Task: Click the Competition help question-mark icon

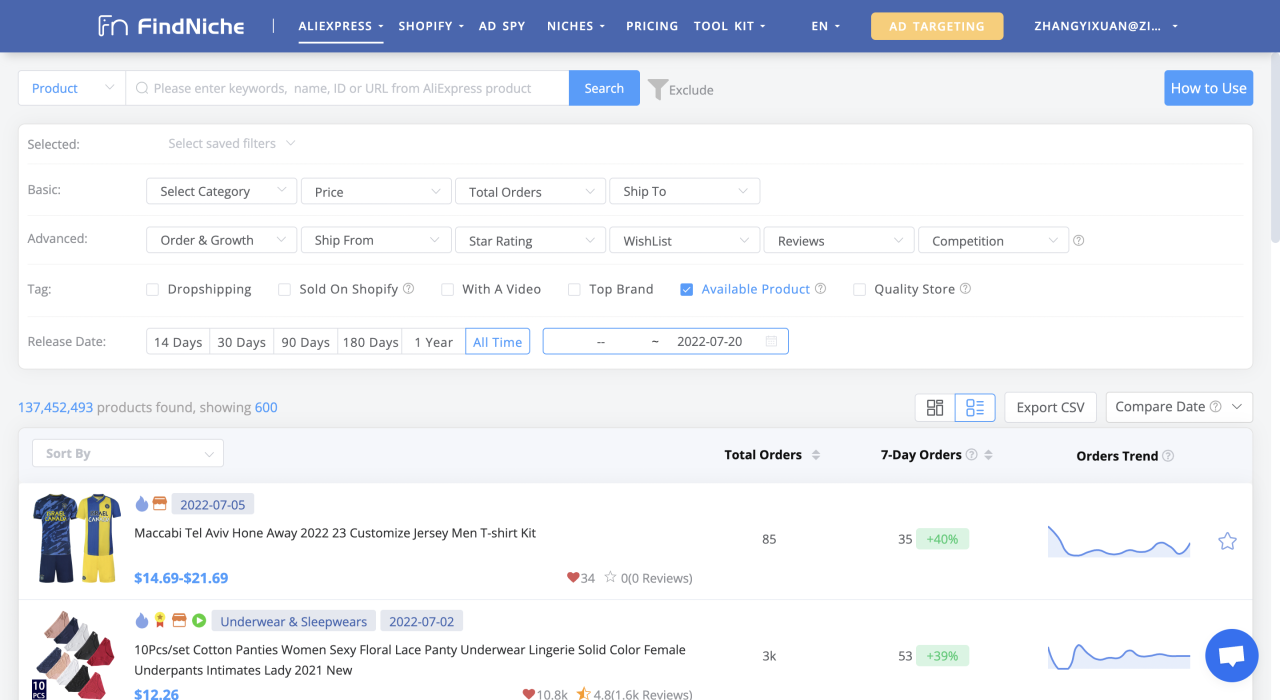Action: click(x=1078, y=241)
